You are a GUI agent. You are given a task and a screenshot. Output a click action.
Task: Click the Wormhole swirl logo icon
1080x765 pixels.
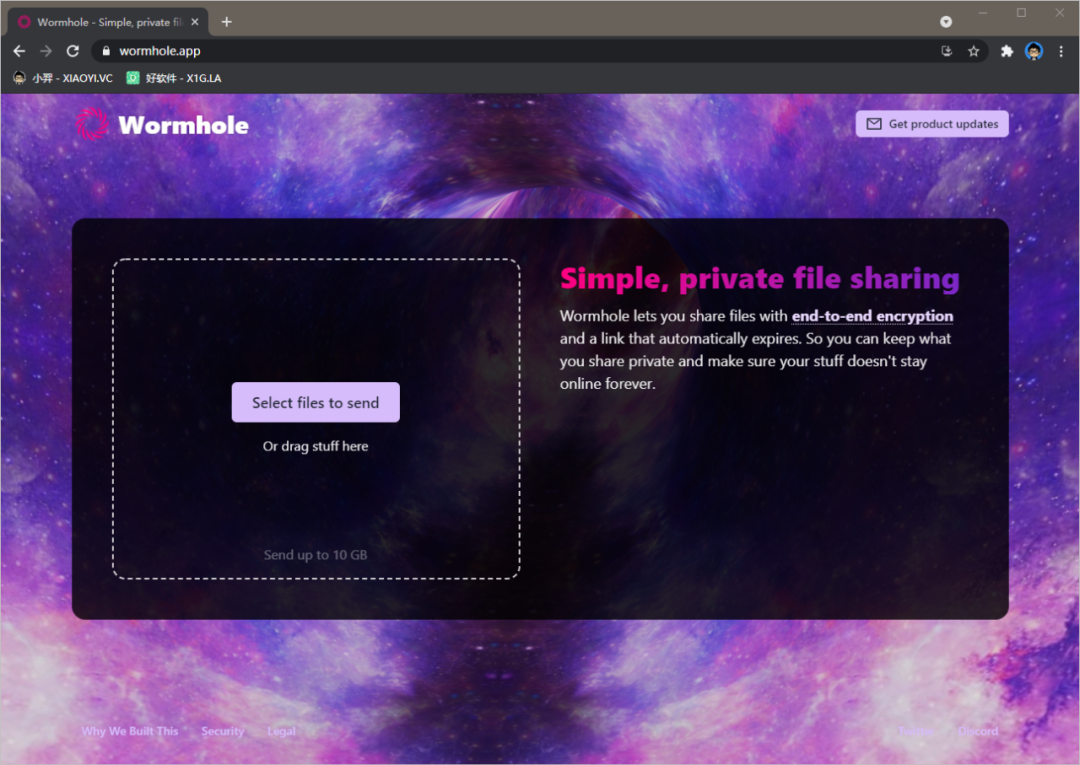[92, 125]
